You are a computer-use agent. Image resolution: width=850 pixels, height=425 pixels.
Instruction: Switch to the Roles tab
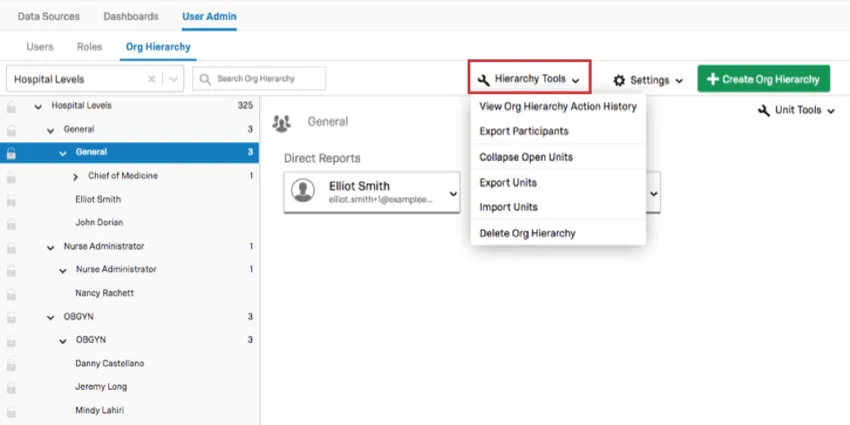[x=89, y=46]
